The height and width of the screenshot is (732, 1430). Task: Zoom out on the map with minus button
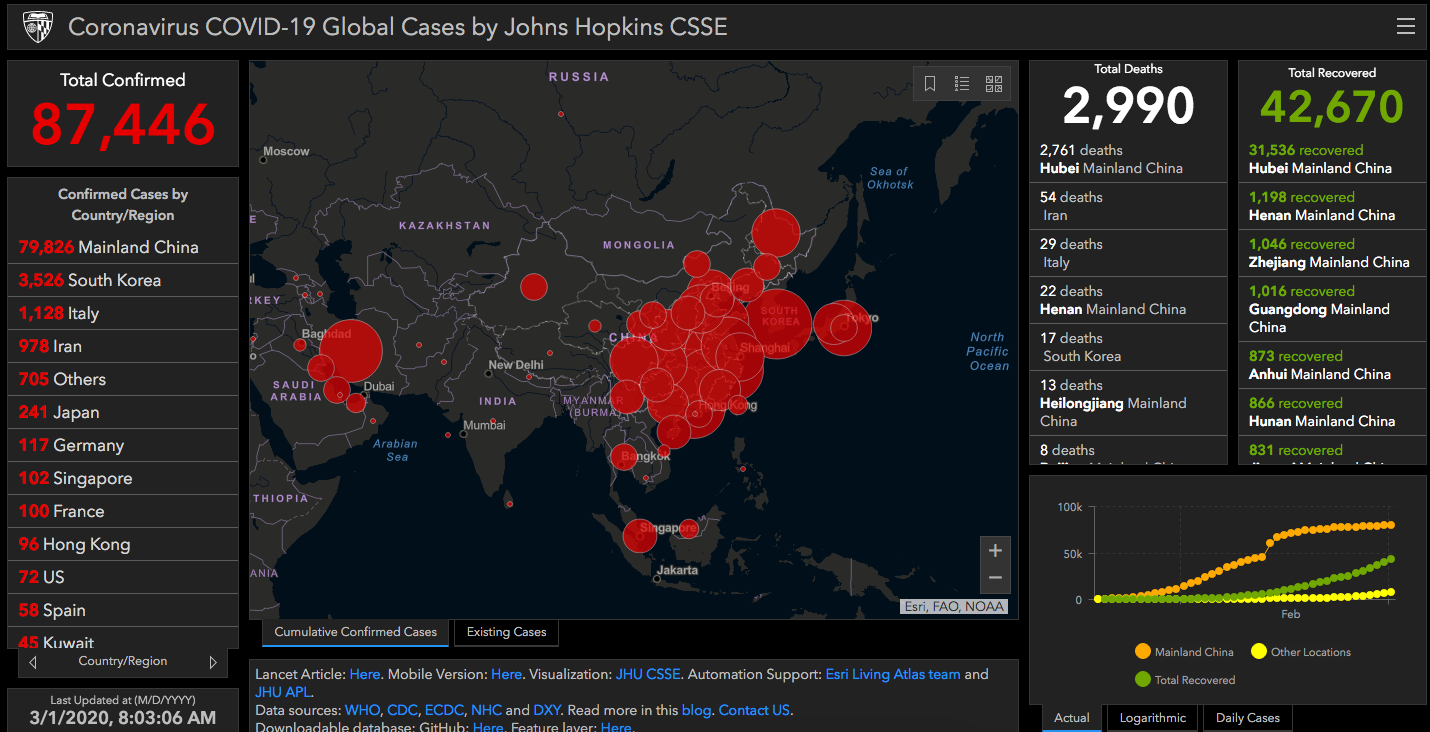(x=995, y=578)
